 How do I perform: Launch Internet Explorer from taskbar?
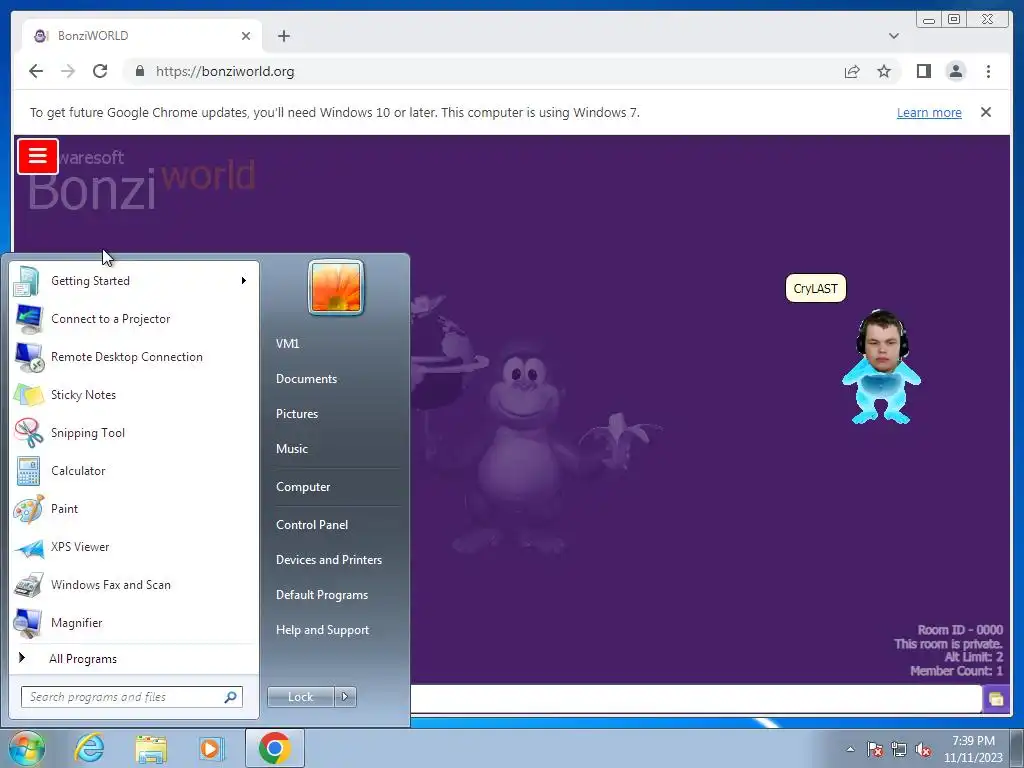(x=89, y=748)
